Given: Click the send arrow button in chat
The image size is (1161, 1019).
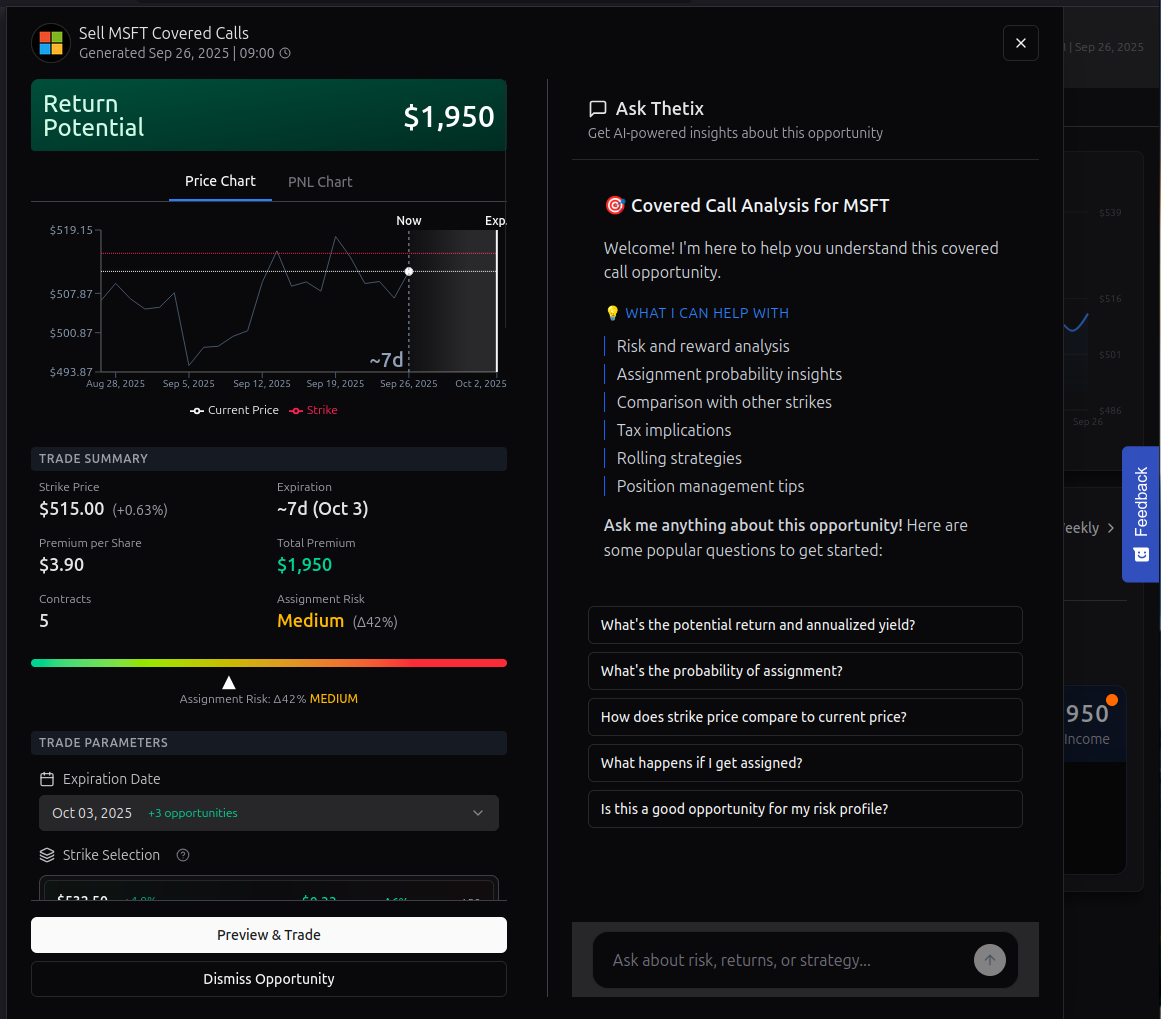Looking at the screenshot, I should 989,960.
